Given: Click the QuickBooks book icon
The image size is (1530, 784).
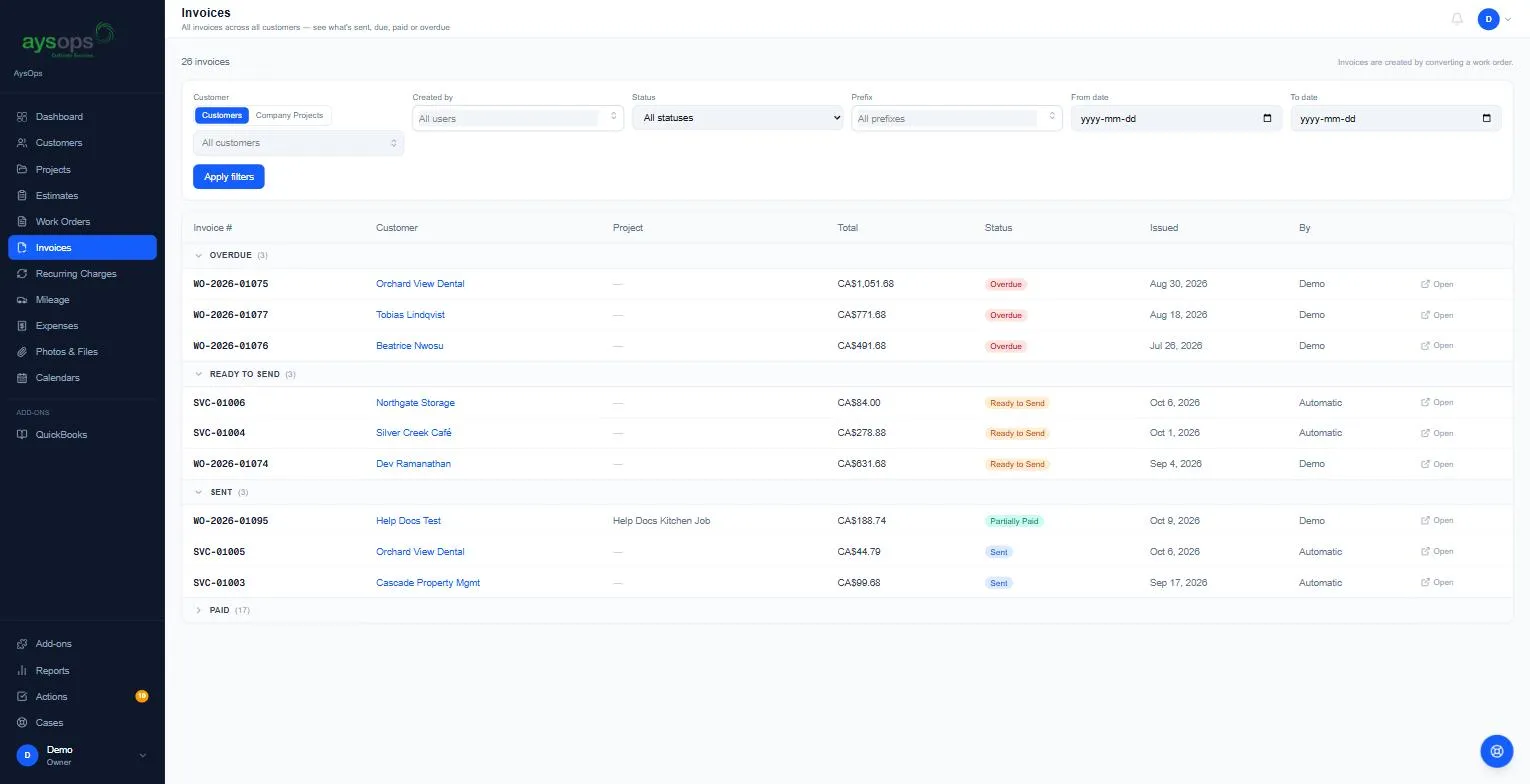Looking at the screenshot, I should [22, 435].
